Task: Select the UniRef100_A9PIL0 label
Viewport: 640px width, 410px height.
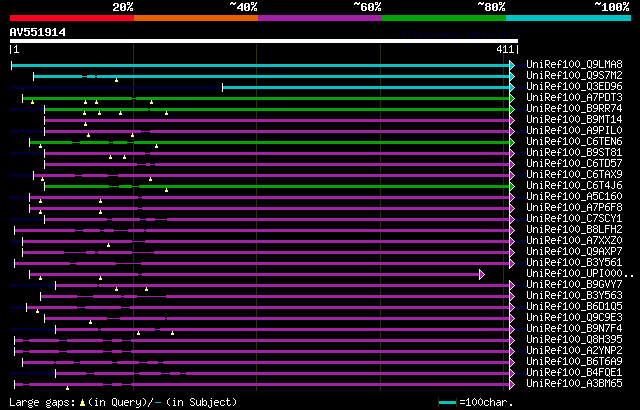Action: (574, 131)
